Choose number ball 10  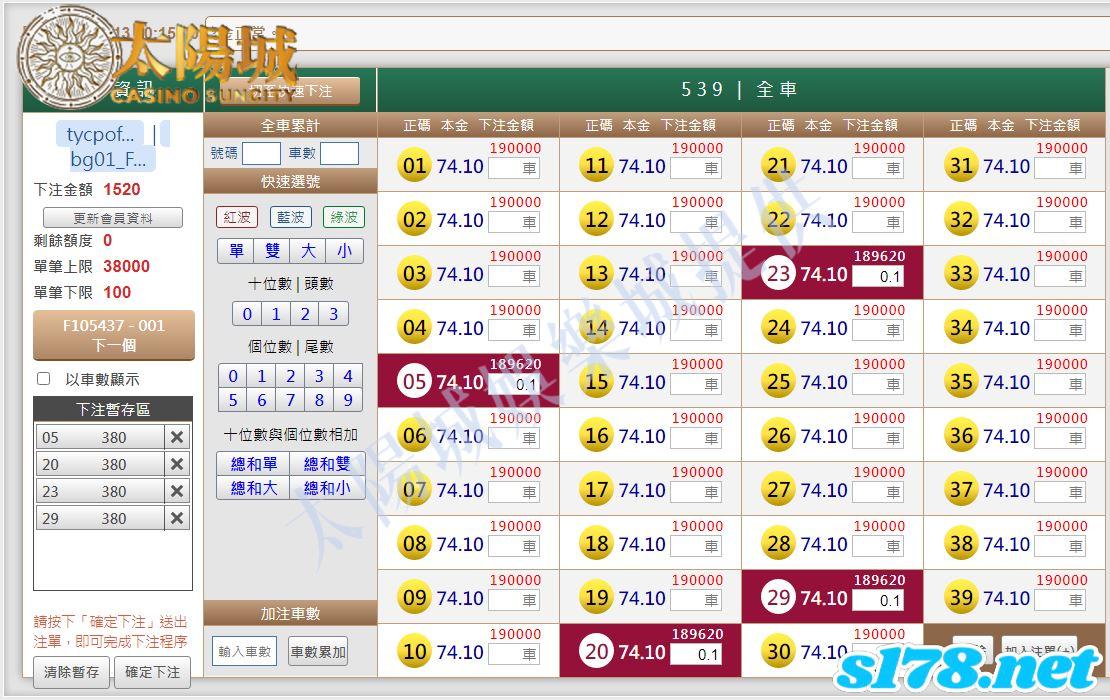pyautogui.click(x=414, y=651)
